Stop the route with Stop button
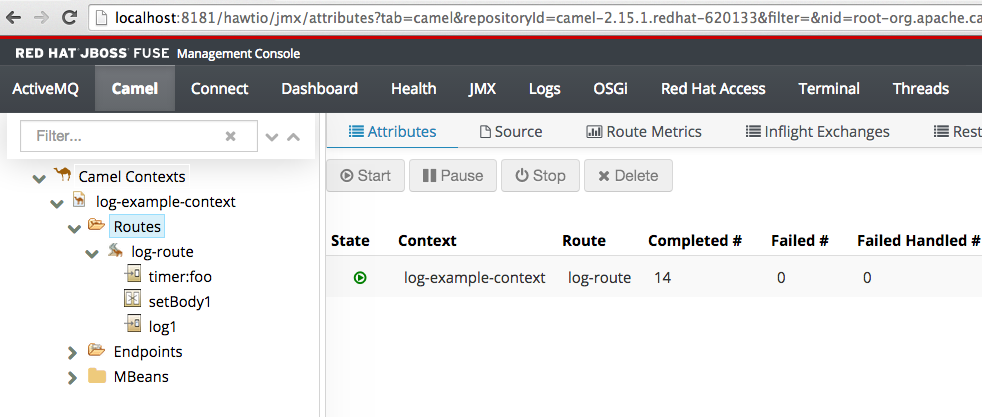This screenshot has height=417, width=982. 540,176
